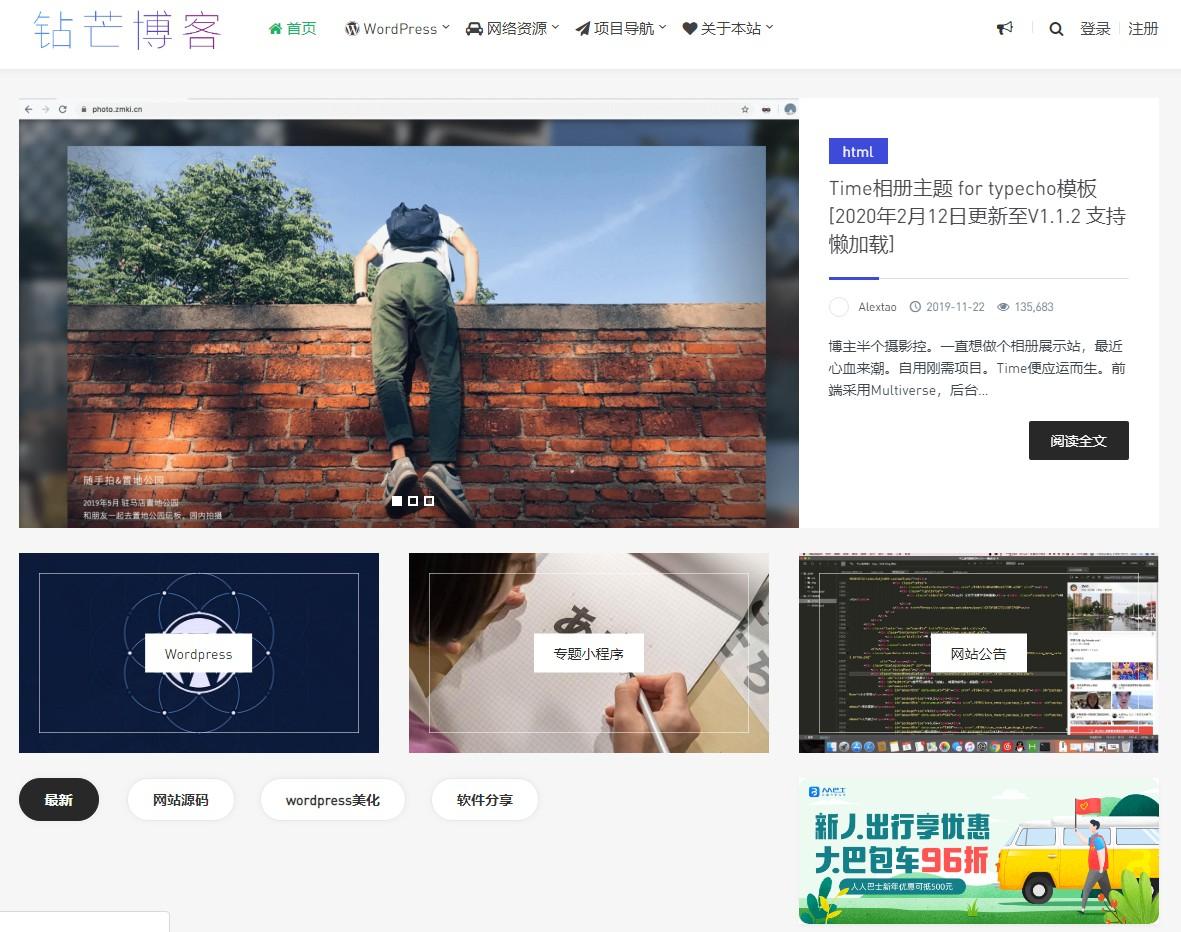Viewport: 1181px width, 932px height.
Task: Open the 专题小程序 thumbnail card
Action: click(x=588, y=653)
